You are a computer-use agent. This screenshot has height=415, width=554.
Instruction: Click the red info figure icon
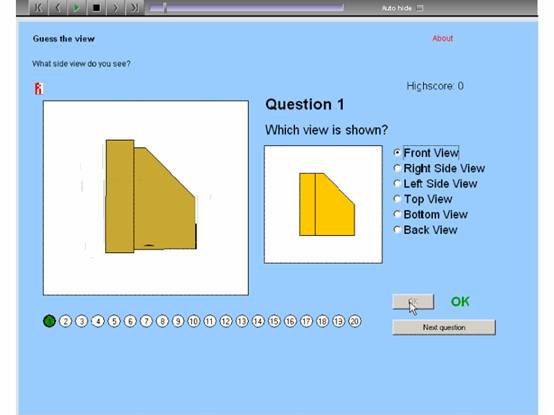pyautogui.click(x=39, y=89)
